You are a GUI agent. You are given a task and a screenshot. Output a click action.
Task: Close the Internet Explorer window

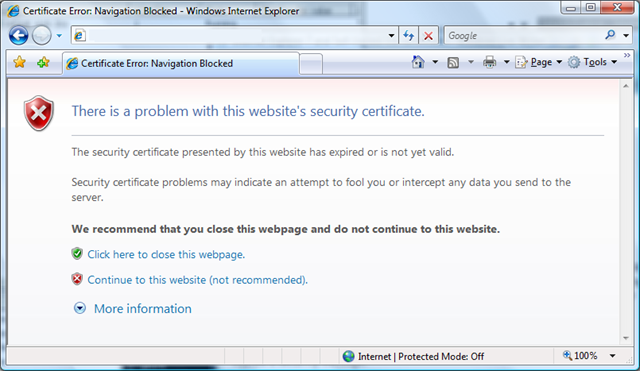coord(617,7)
